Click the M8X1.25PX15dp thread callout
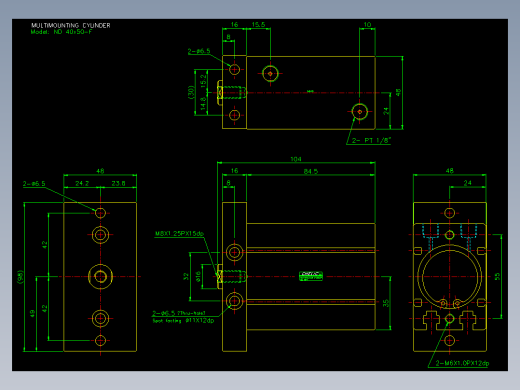 pos(179,233)
